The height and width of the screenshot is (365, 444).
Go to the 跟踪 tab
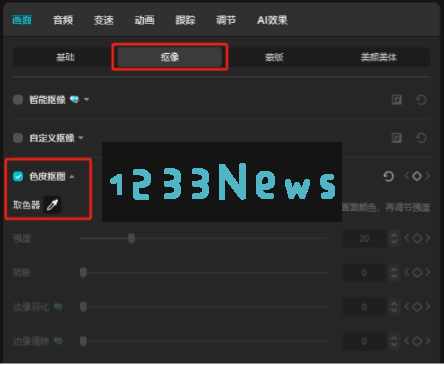coord(185,20)
